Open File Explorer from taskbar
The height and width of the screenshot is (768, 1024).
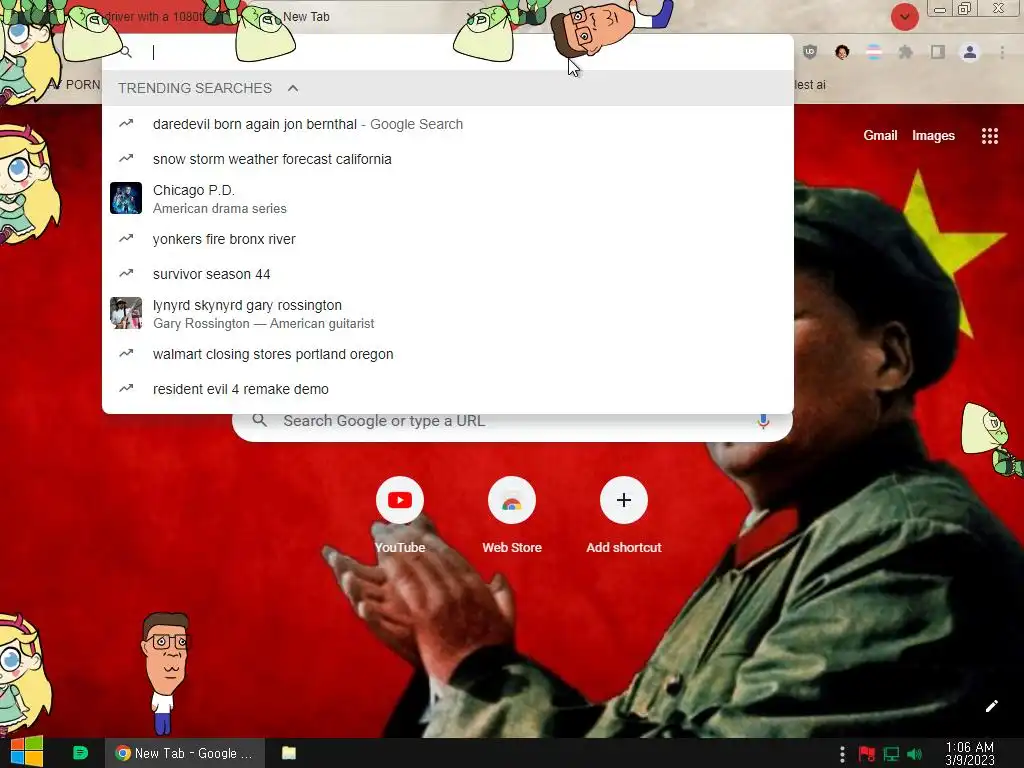pyautogui.click(x=289, y=753)
